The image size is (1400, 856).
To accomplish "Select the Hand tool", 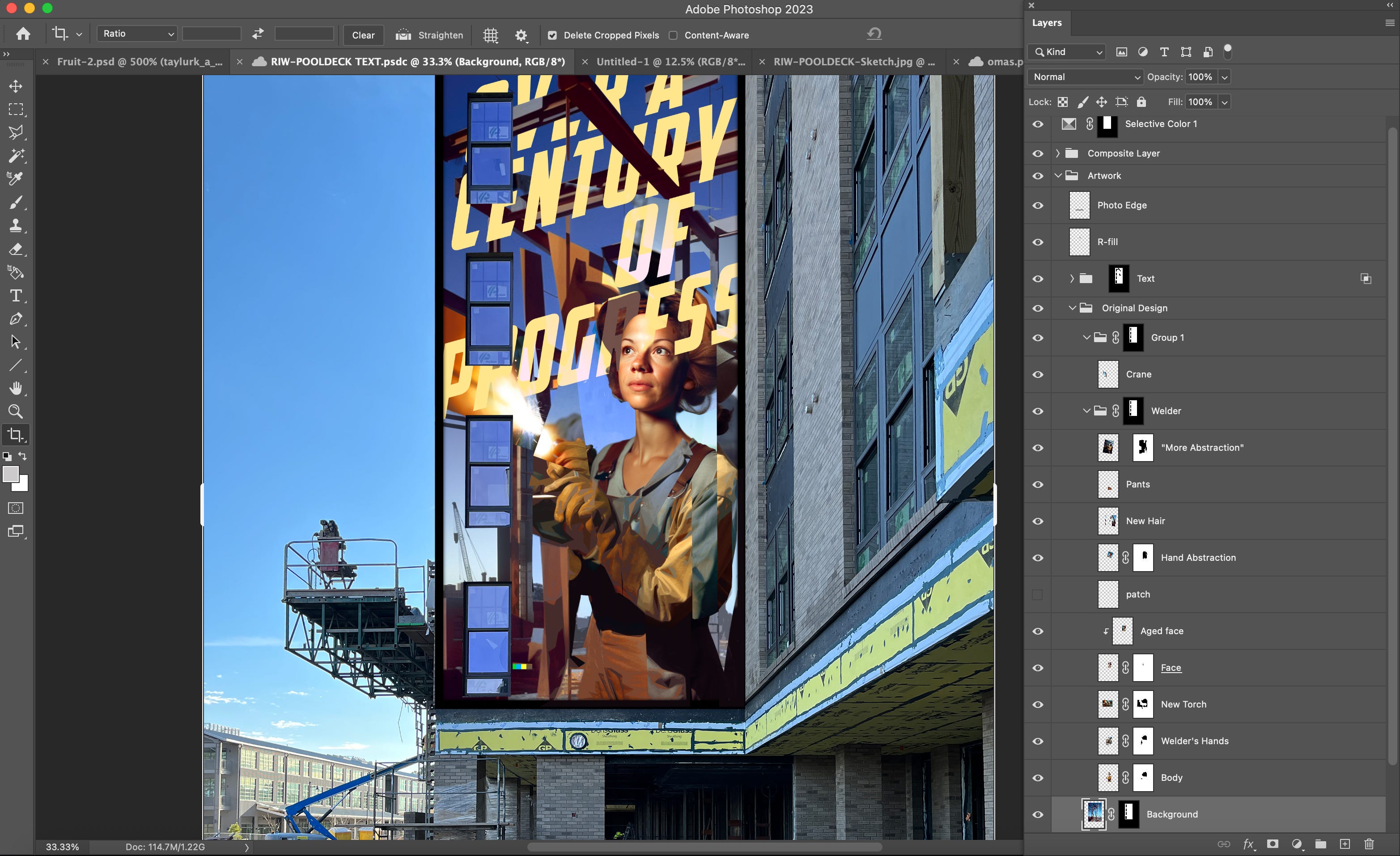I will pos(15,388).
